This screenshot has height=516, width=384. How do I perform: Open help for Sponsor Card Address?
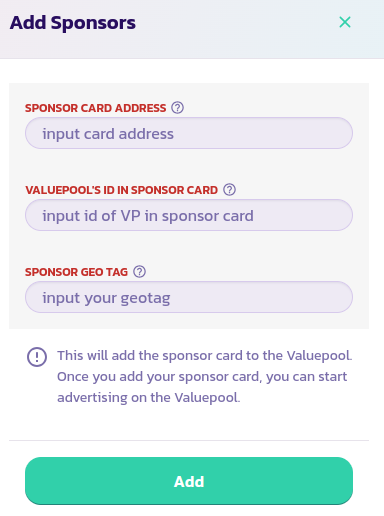177,108
